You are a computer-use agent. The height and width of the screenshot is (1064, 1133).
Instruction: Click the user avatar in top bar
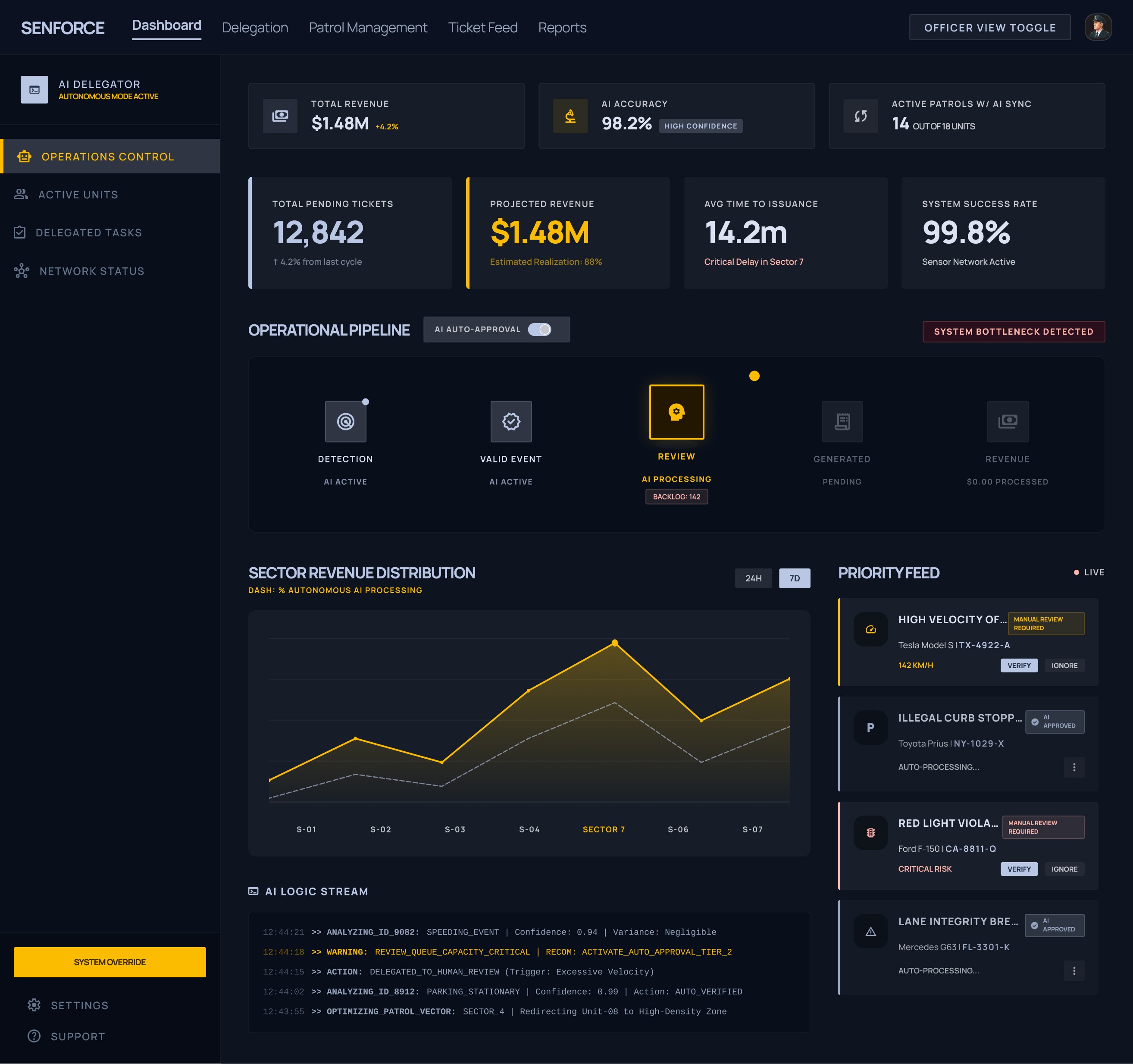tap(1097, 27)
